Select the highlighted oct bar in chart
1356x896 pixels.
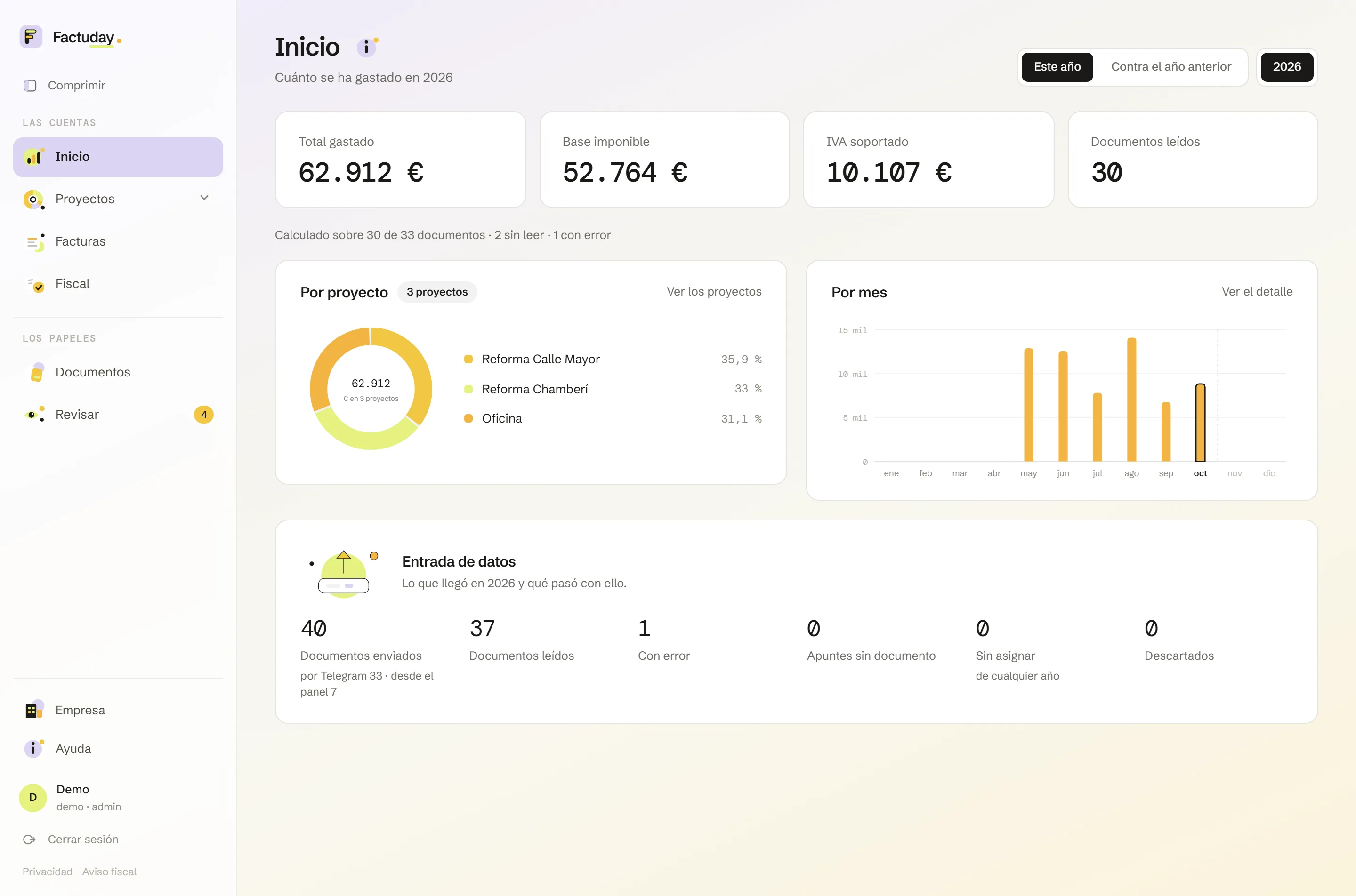click(1200, 422)
